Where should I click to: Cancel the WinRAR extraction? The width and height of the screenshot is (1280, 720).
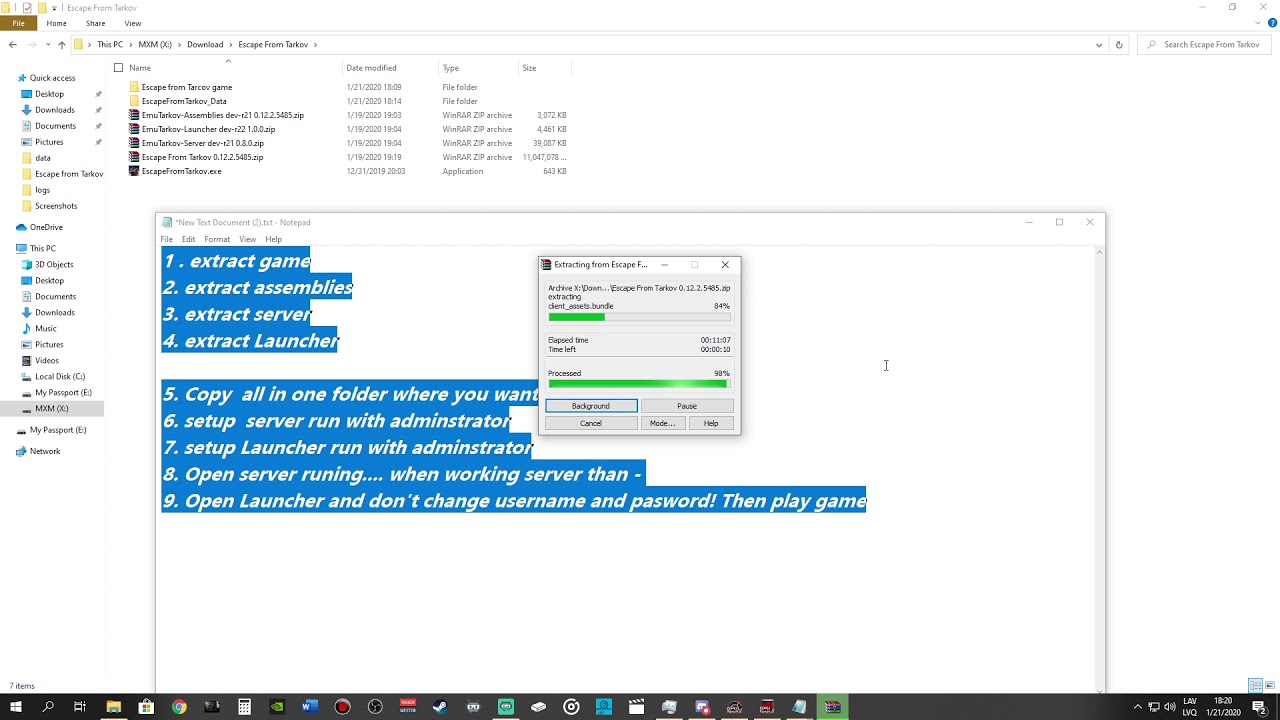[591, 423]
